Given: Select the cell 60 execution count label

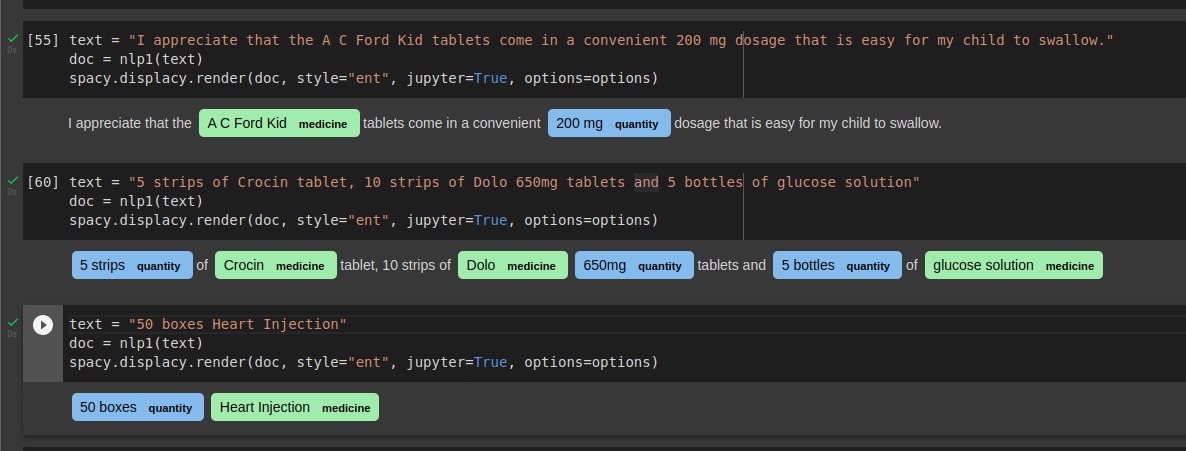Looking at the screenshot, I should (43, 182).
